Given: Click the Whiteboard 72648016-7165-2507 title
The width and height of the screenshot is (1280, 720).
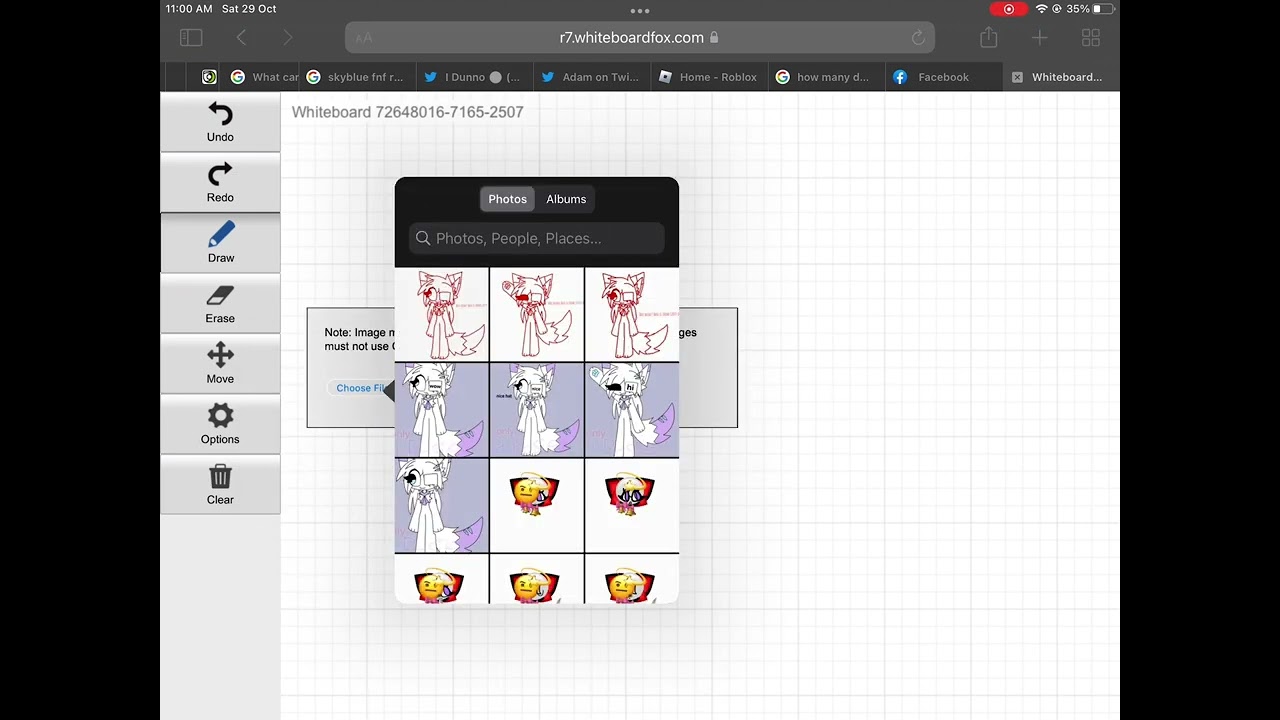Looking at the screenshot, I should click(x=407, y=112).
